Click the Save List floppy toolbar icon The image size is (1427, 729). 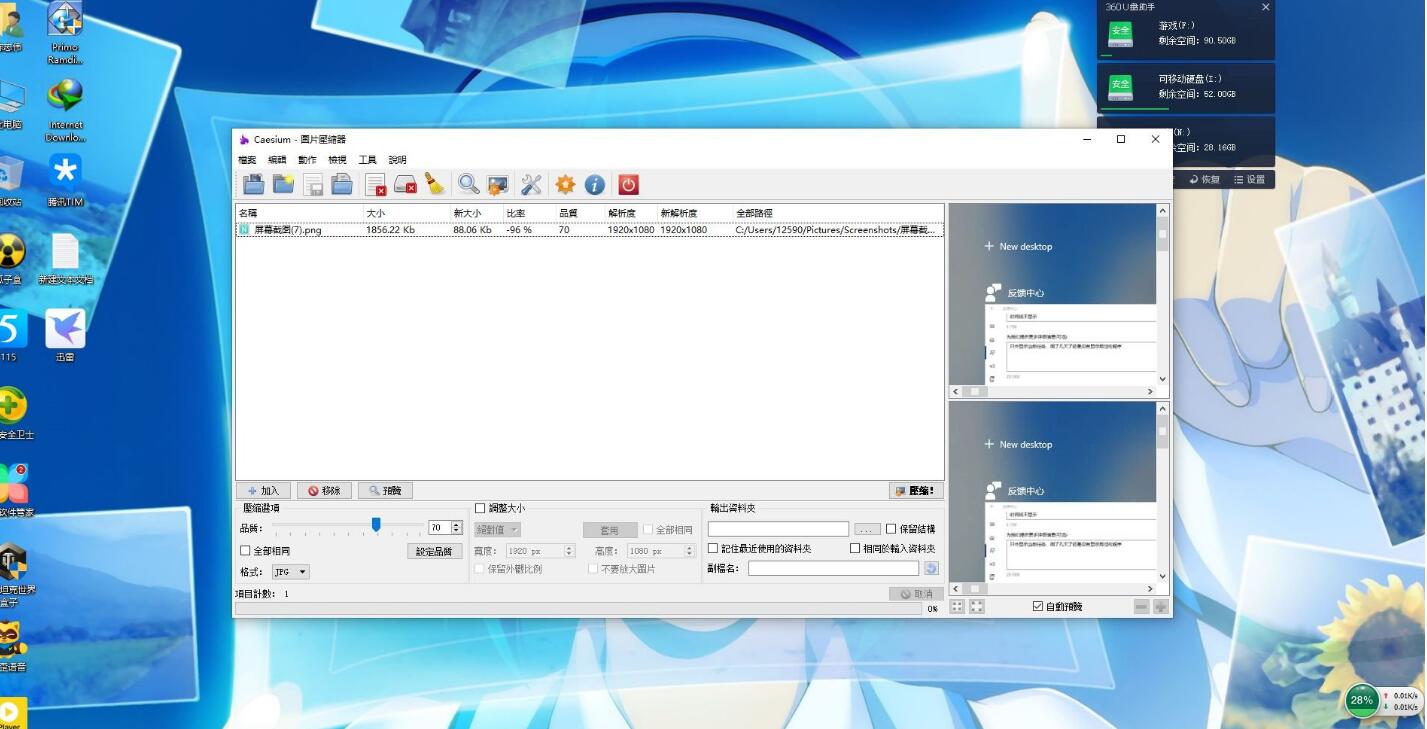(x=313, y=184)
